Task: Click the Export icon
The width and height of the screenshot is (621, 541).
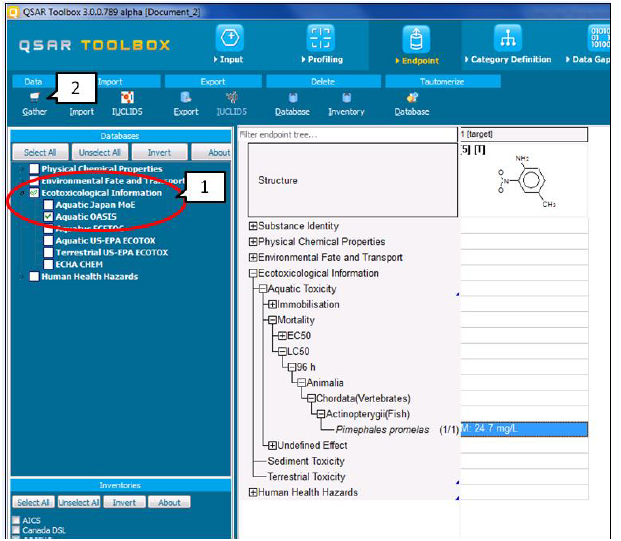Action: [186, 97]
